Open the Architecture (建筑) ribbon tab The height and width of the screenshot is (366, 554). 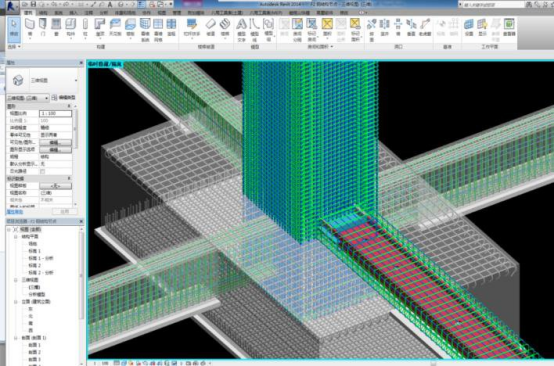28,13
